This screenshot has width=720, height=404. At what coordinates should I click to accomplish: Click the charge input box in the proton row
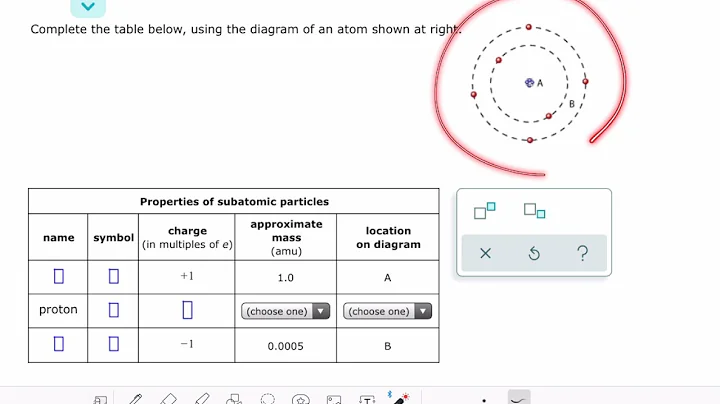click(x=187, y=310)
